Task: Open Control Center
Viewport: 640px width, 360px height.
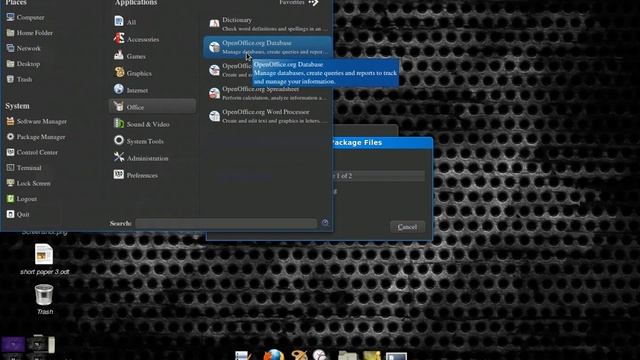Action: (x=32, y=152)
